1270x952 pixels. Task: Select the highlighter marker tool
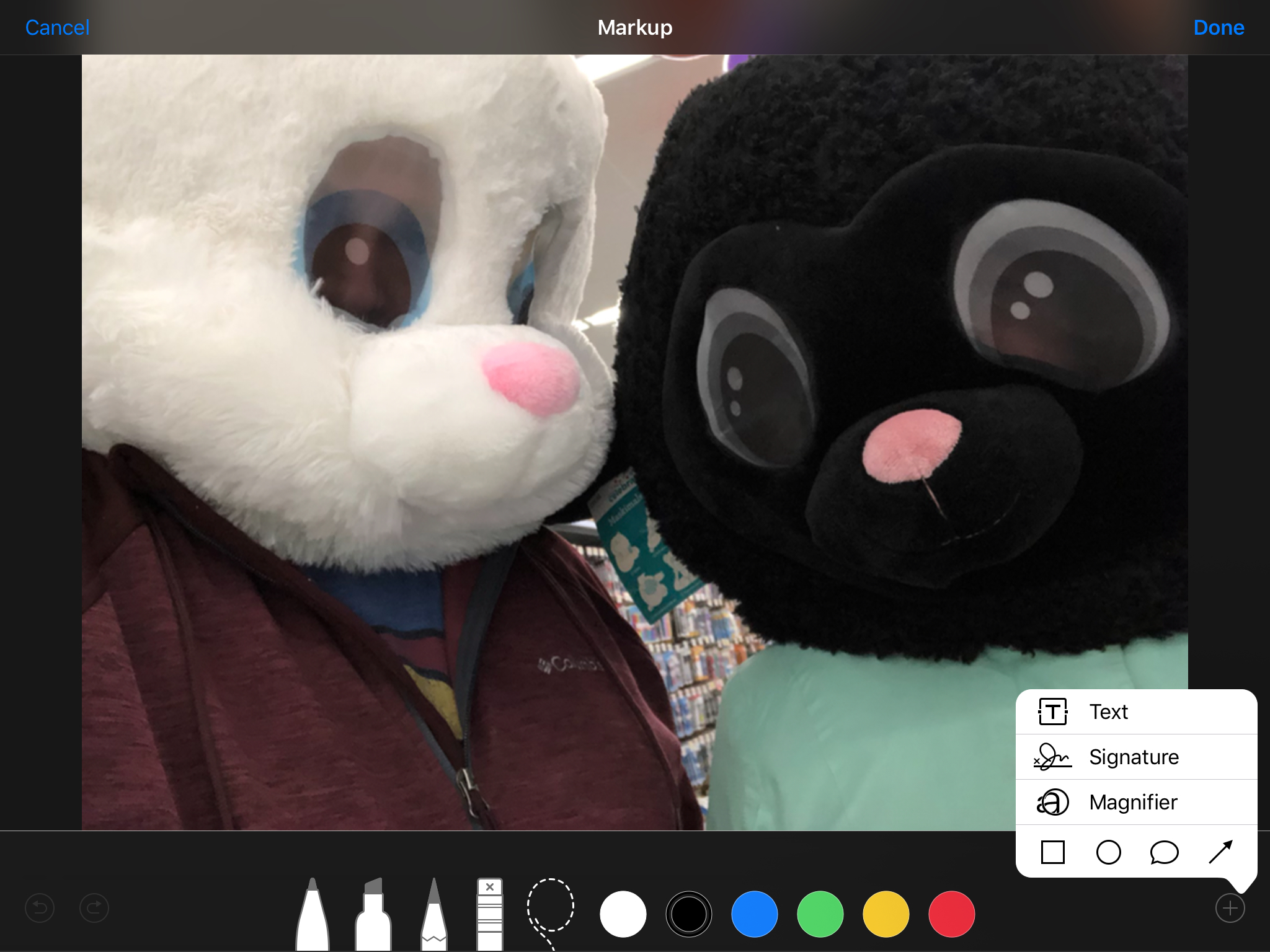click(373, 914)
